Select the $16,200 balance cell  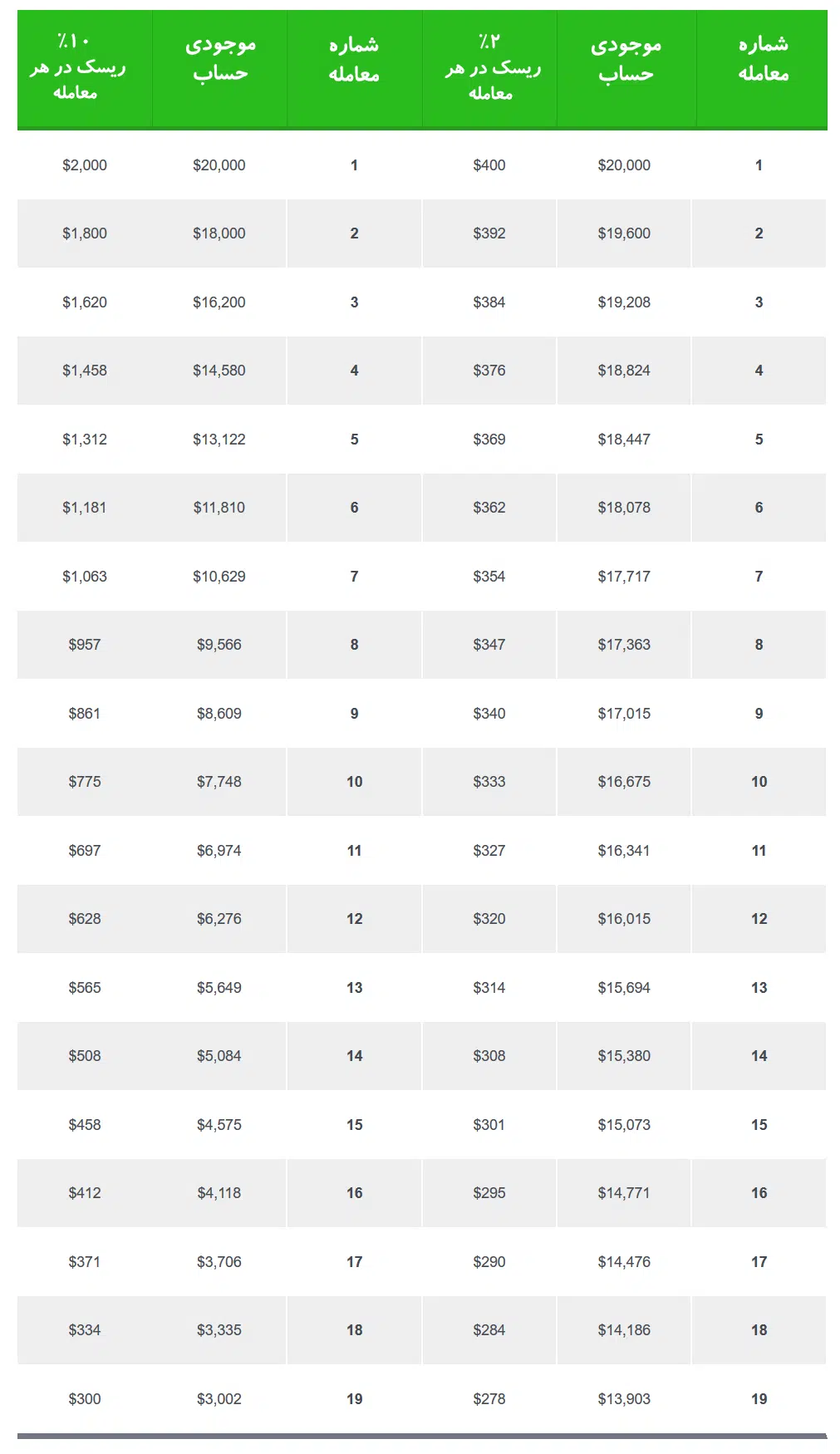(x=219, y=302)
